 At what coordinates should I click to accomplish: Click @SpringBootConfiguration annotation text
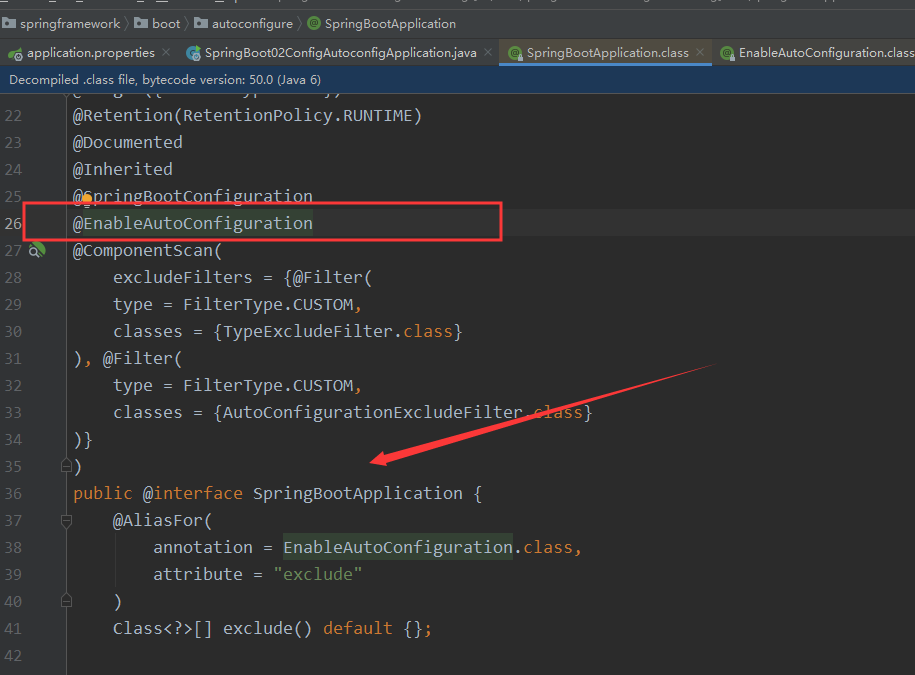tap(193, 196)
